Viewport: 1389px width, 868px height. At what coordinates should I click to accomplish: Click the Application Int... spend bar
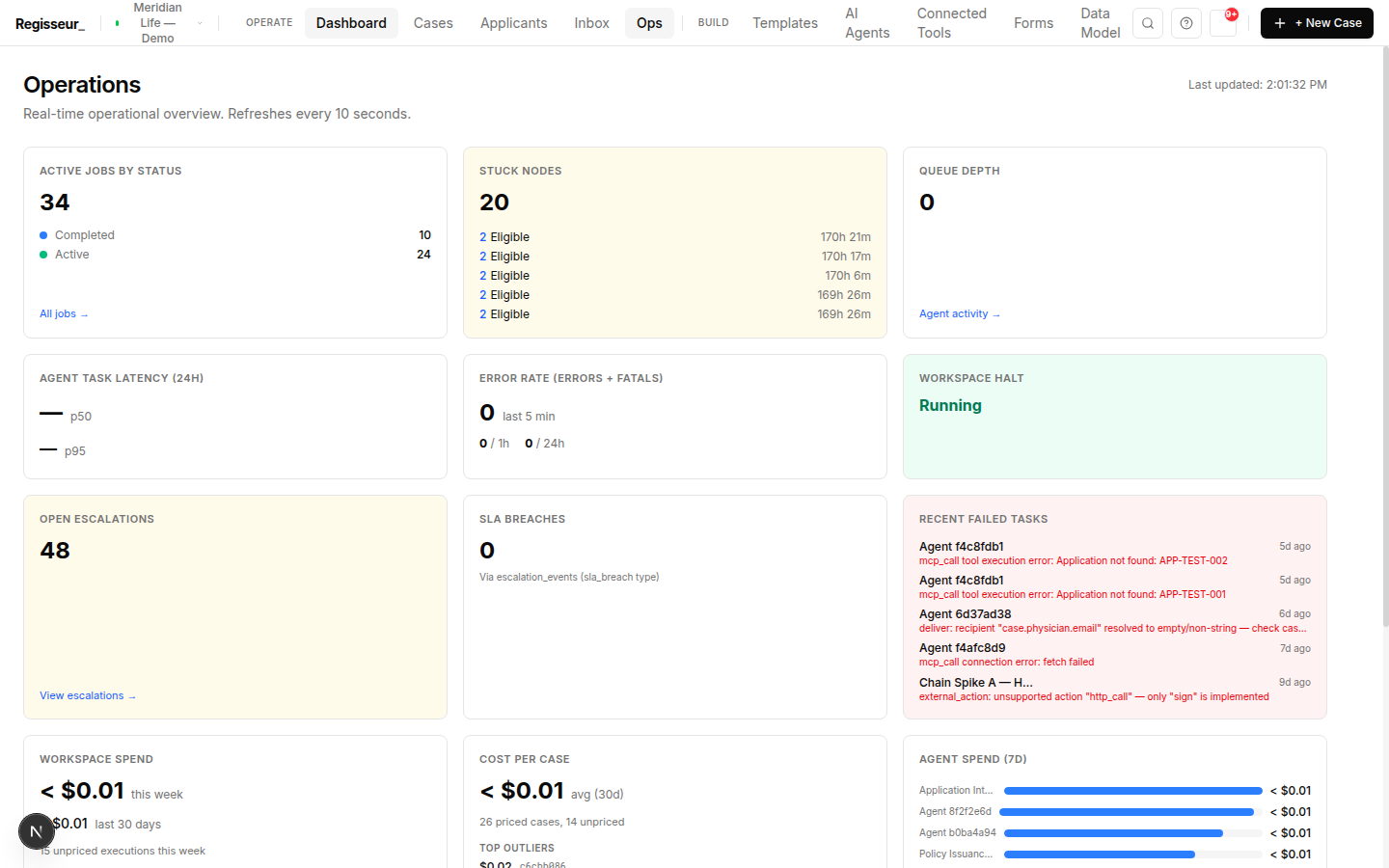1132,791
